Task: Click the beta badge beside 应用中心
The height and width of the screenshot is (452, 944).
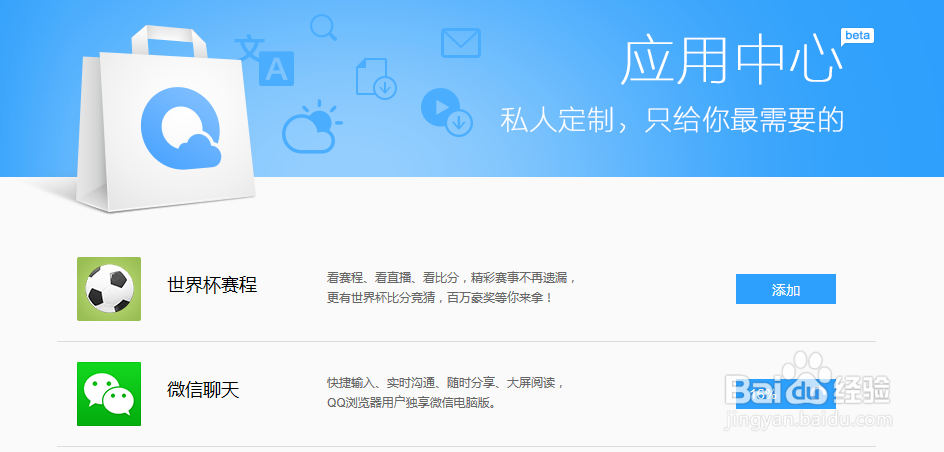Action: point(857,36)
